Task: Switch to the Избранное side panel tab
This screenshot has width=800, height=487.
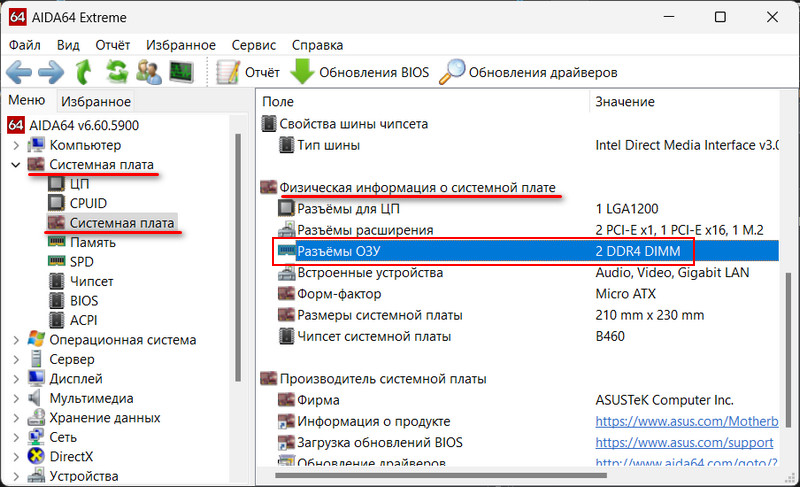Action: pyautogui.click(x=96, y=101)
